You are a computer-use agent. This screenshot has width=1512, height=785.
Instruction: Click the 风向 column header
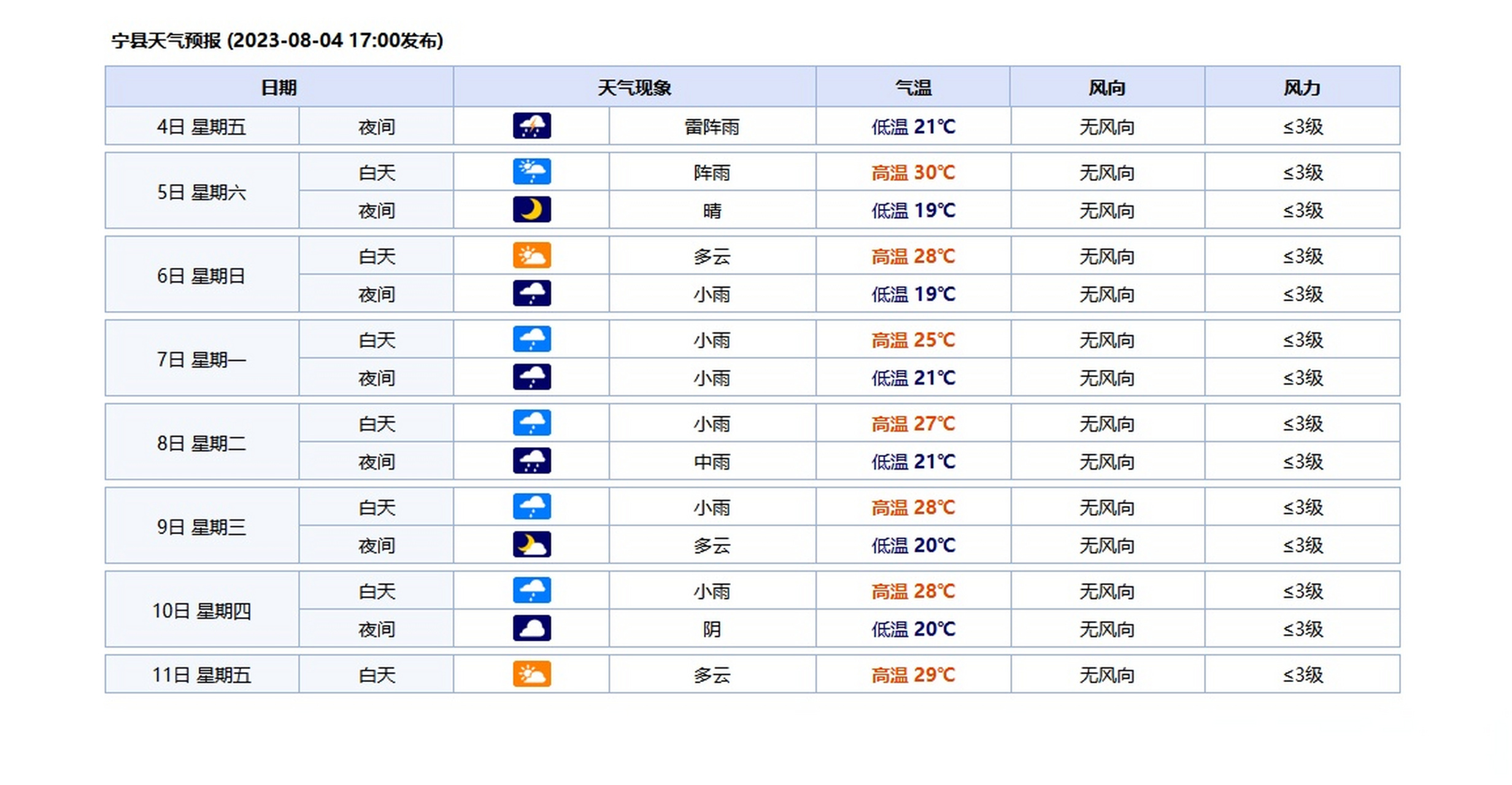click(1106, 87)
